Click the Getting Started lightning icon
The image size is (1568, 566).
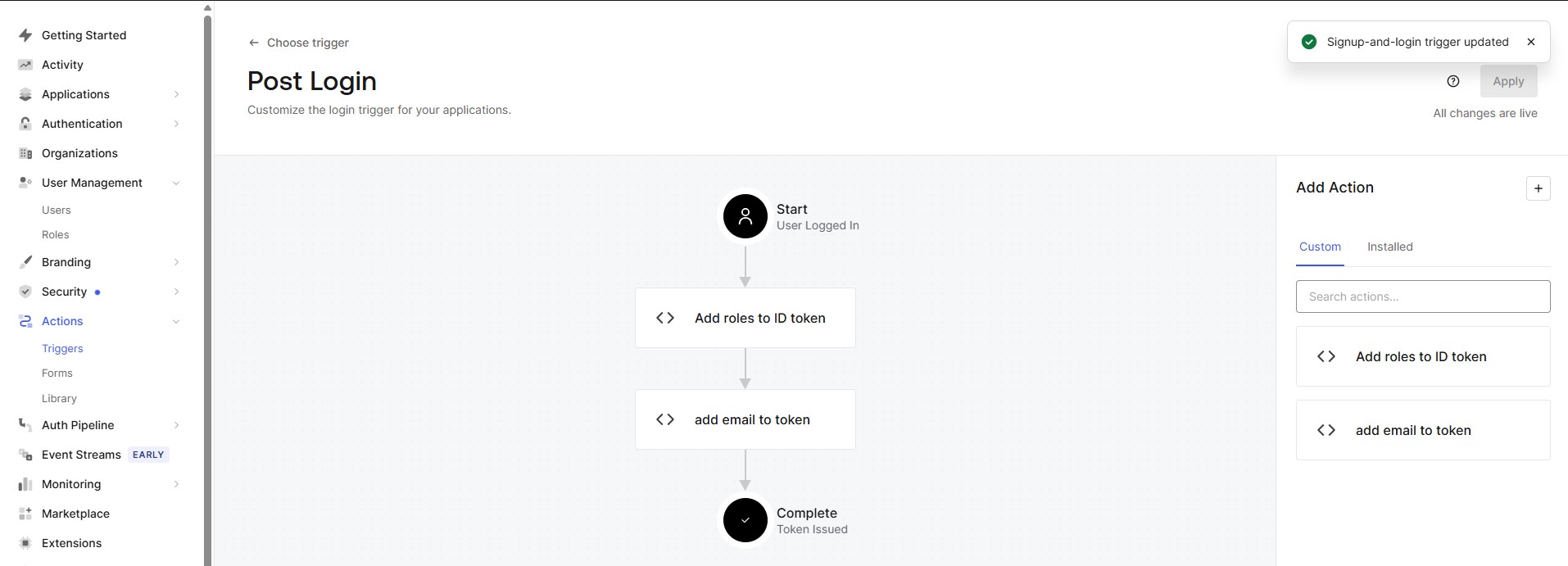pos(25,35)
